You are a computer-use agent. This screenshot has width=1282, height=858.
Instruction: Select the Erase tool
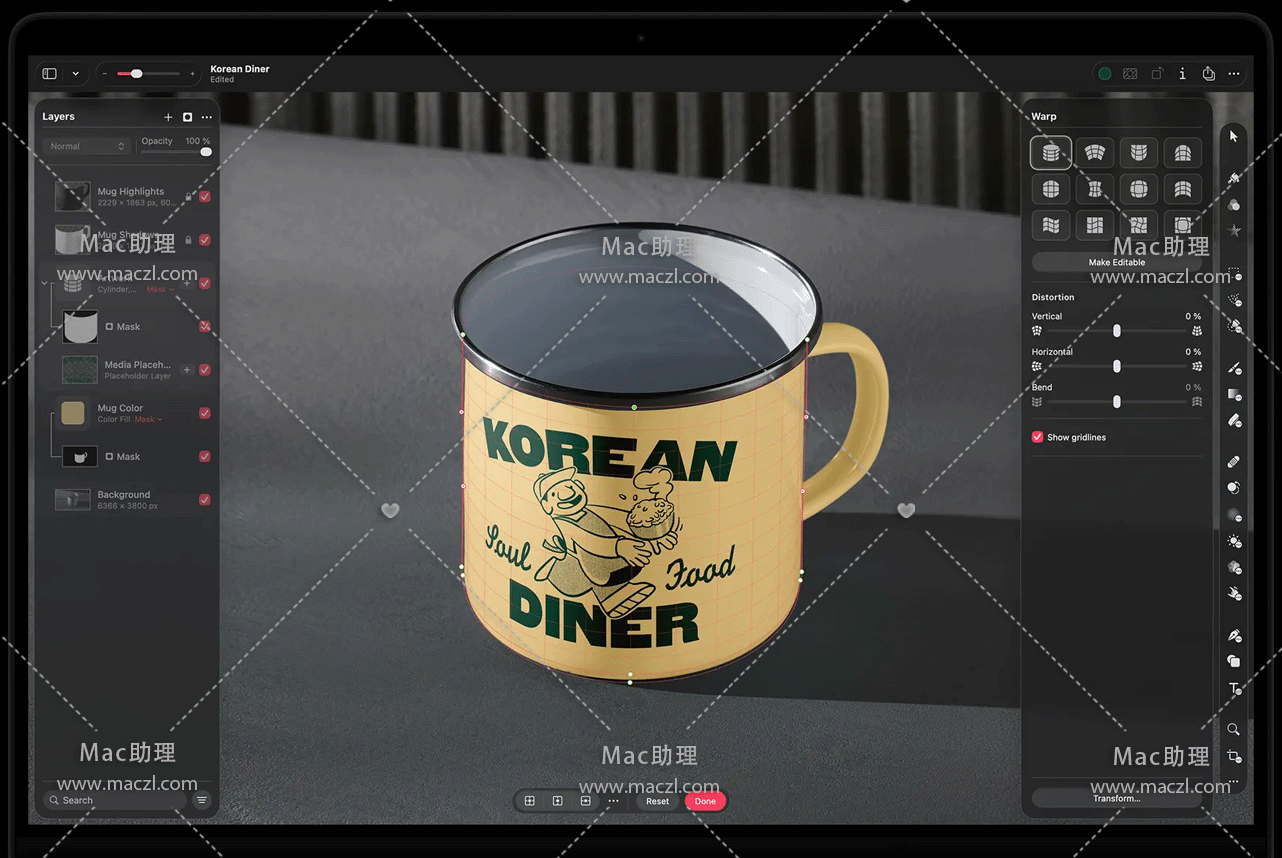[1234, 420]
